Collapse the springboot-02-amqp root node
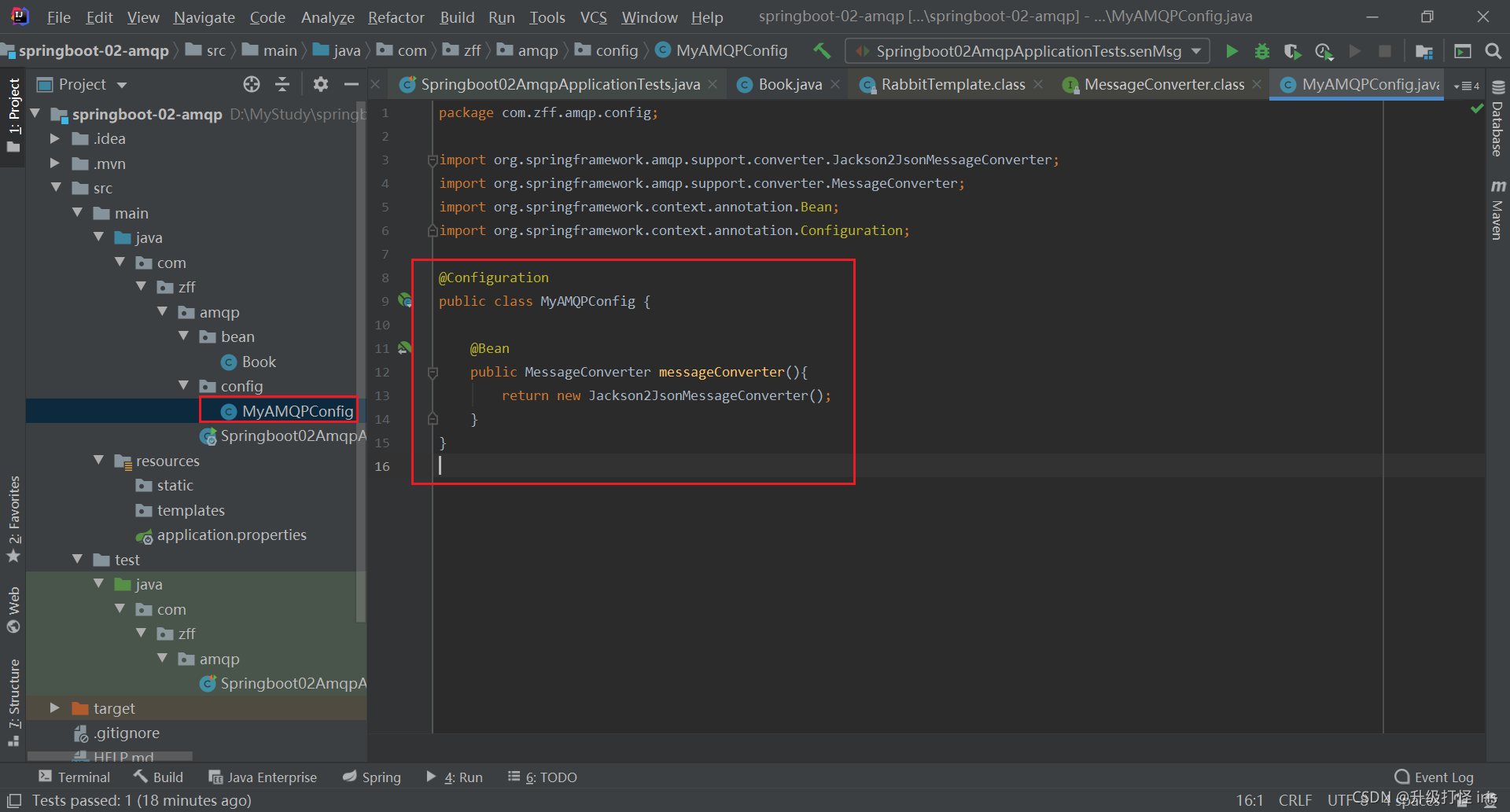The image size is (1510, 812). coord(35,114)
